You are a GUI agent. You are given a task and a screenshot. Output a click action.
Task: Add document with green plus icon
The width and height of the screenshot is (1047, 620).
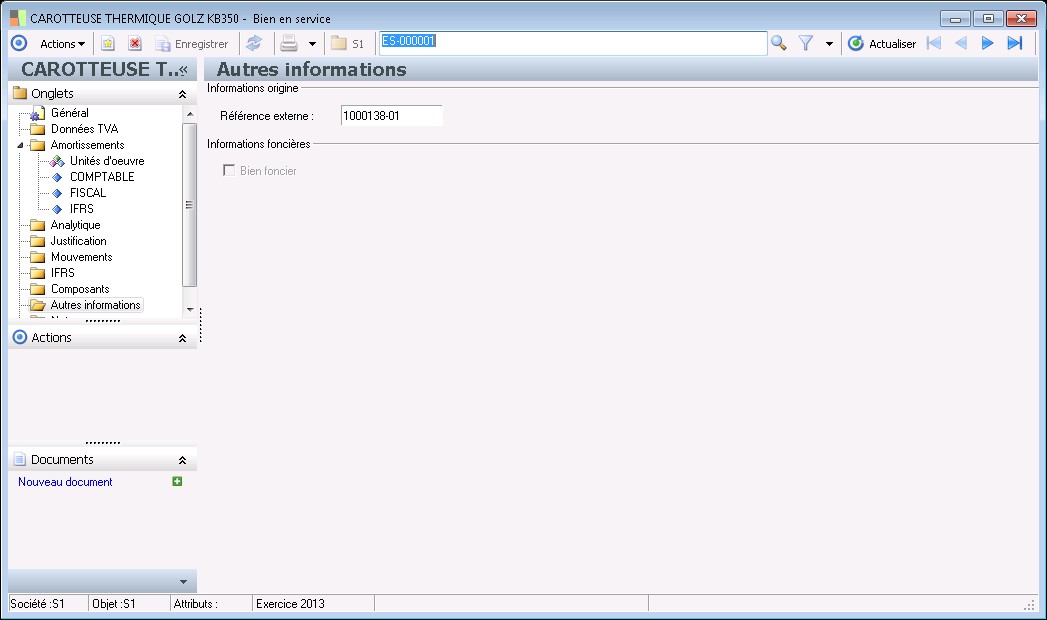click(177, 481)
